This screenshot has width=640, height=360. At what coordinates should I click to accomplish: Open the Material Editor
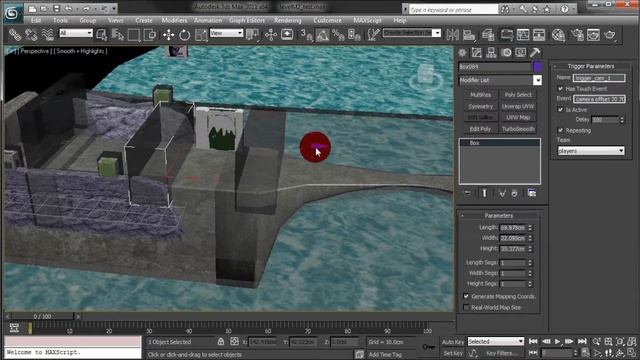coord(558,35)
